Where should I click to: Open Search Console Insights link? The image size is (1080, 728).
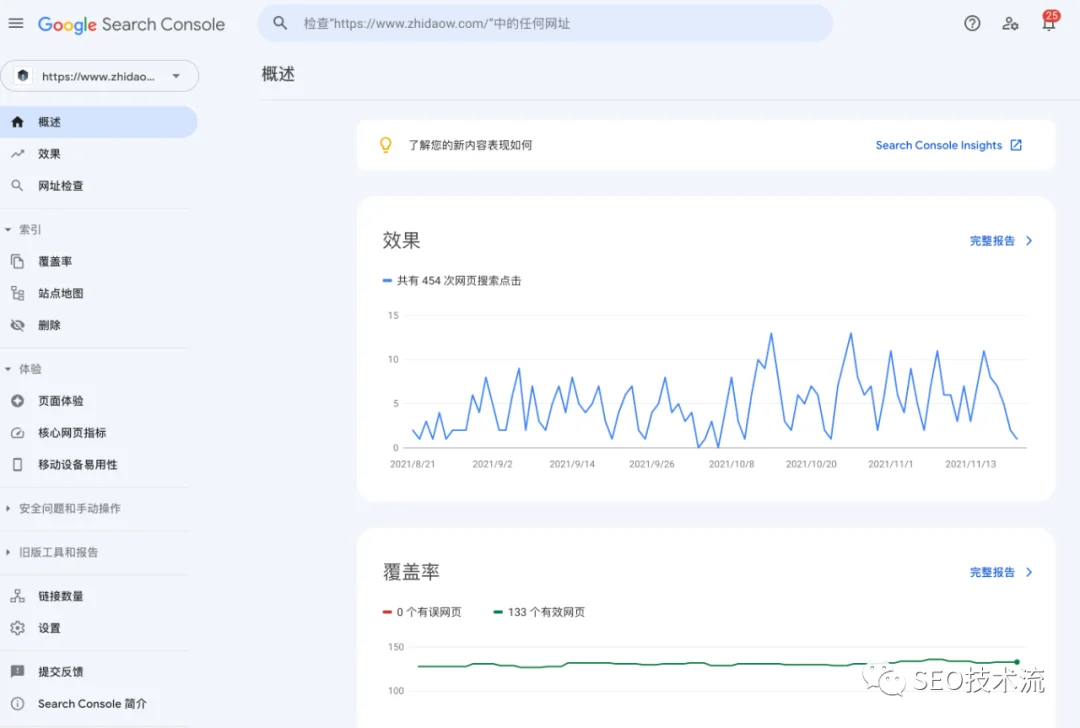939,145
